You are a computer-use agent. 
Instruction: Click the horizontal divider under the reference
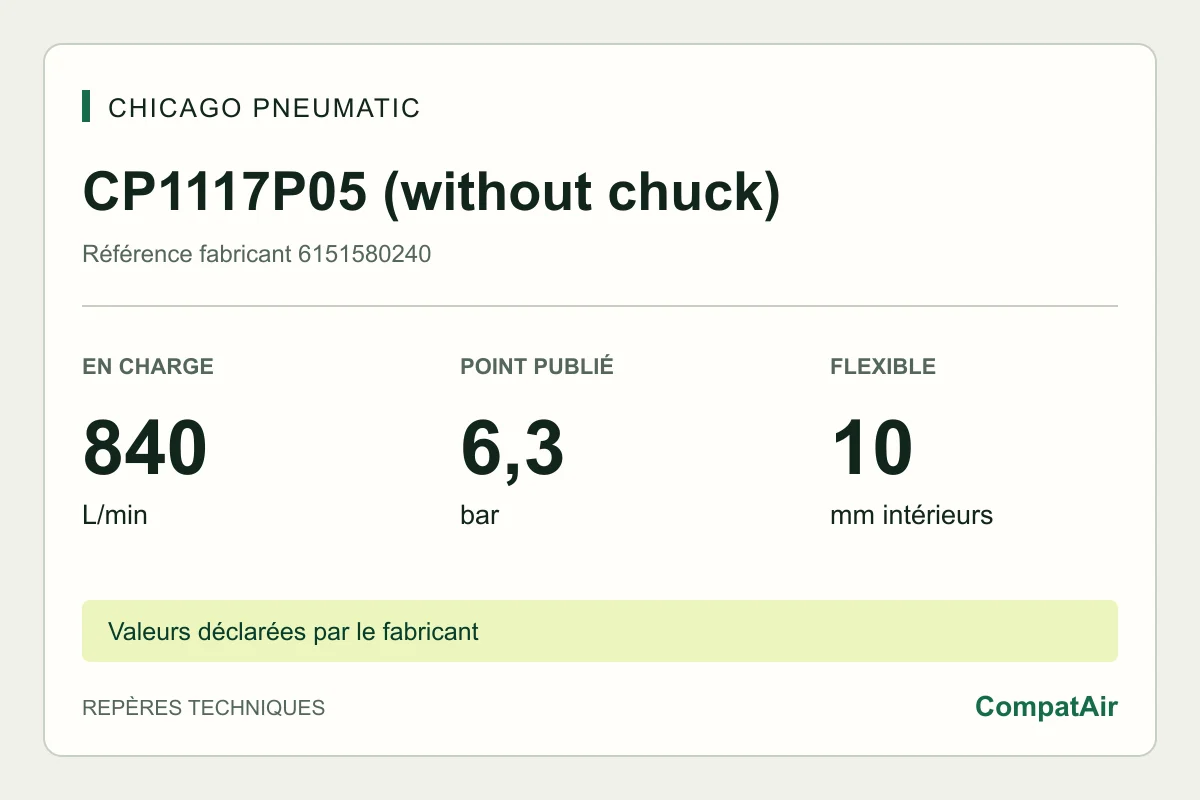click(600, 305)
